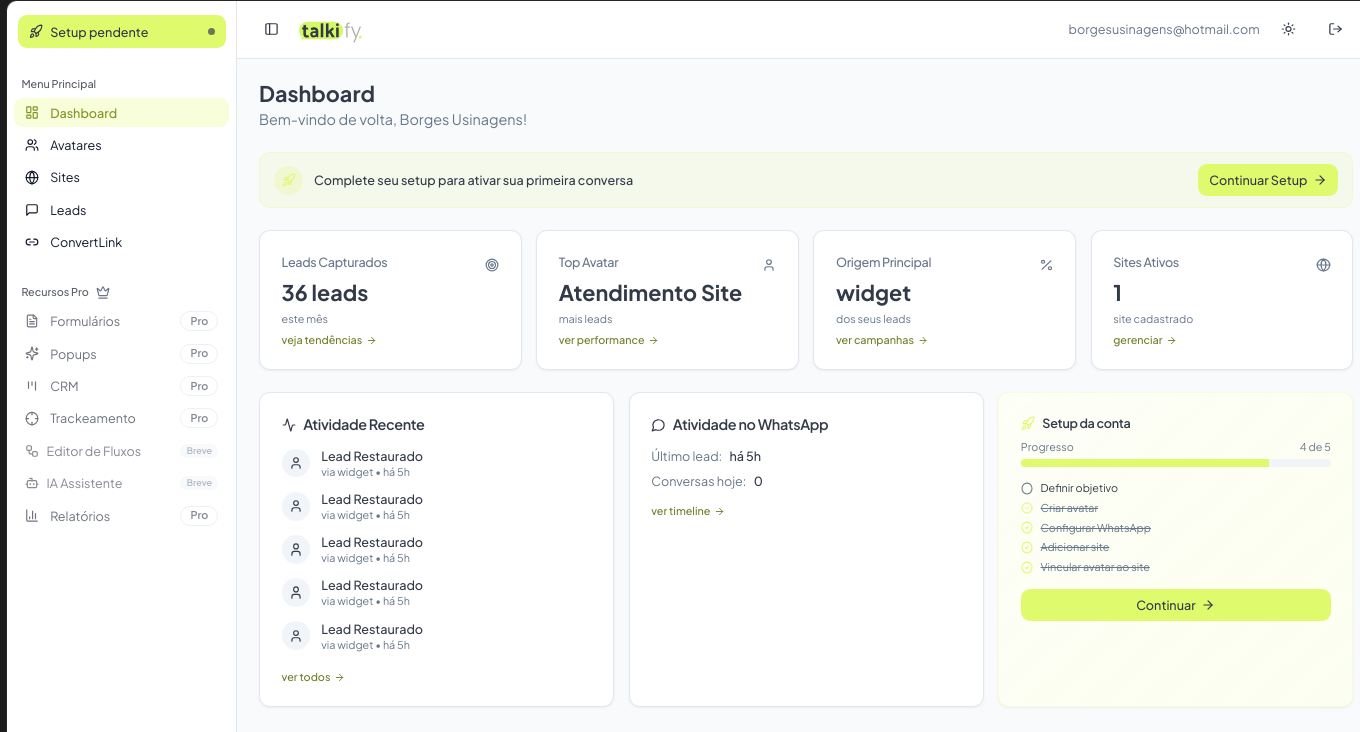Go to Sites menu item
Screen dimensions: 1360x732
122,177
